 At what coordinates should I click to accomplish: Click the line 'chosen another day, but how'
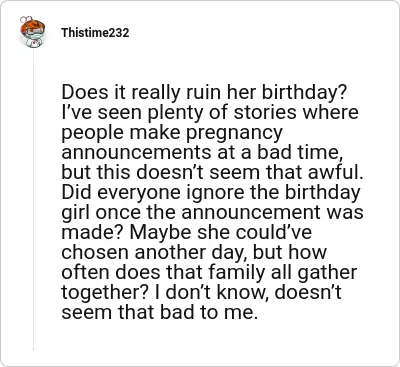pos(194,253)
